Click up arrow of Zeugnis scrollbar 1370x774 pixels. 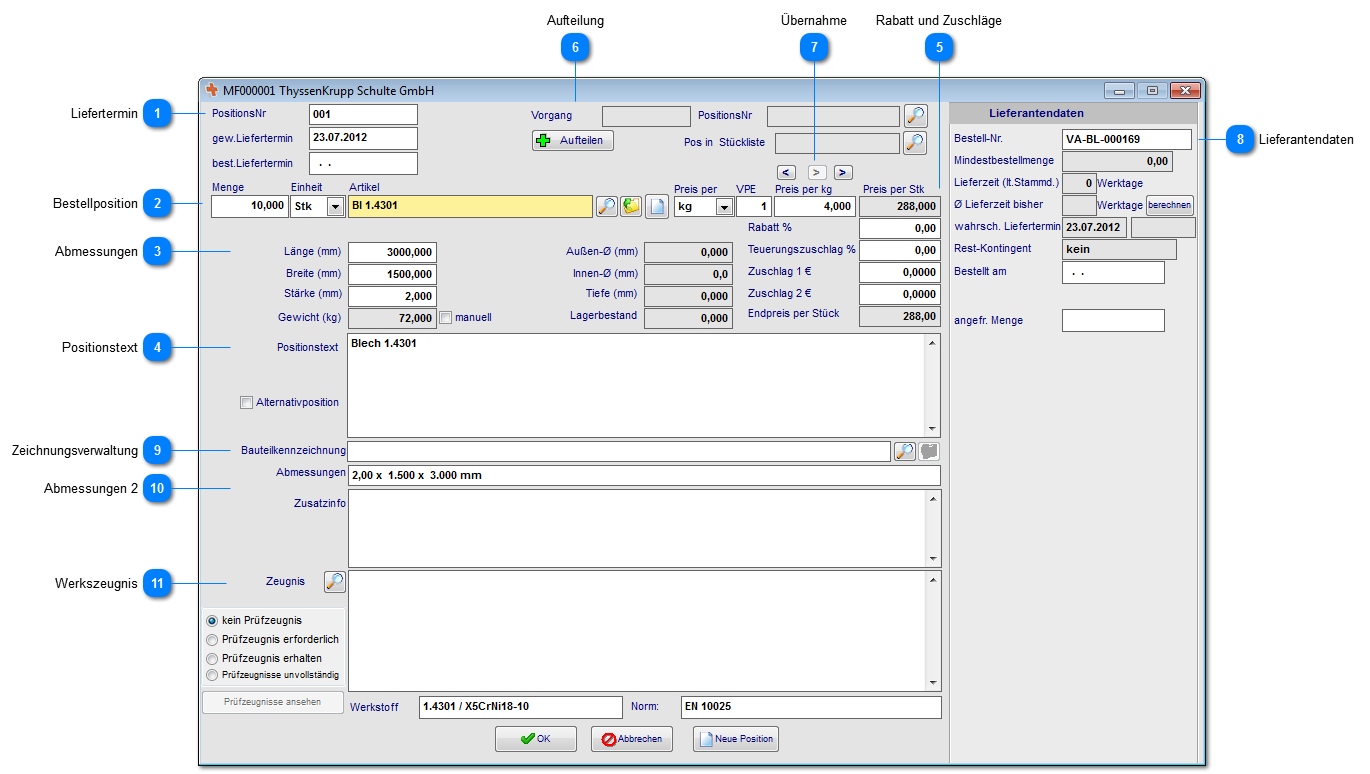tap(933, 579)
